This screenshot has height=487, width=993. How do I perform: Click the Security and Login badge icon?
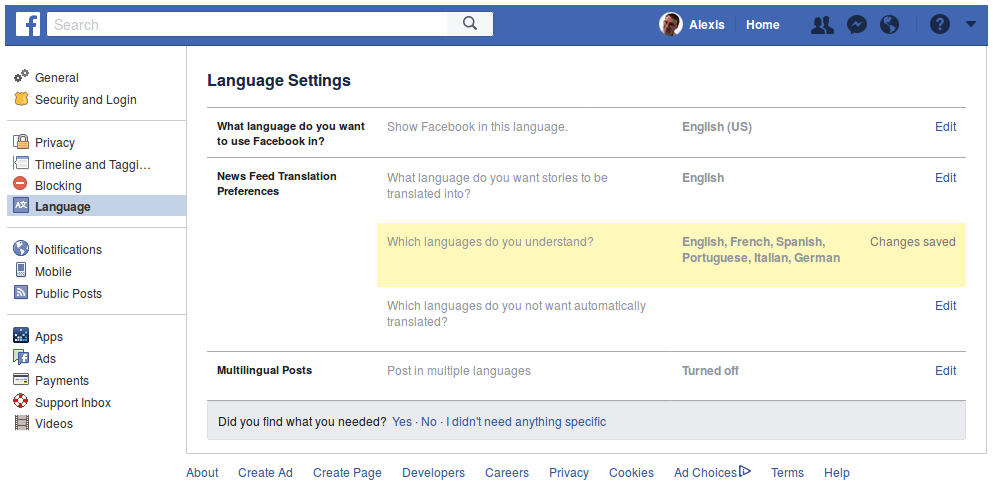pos(22,99)
